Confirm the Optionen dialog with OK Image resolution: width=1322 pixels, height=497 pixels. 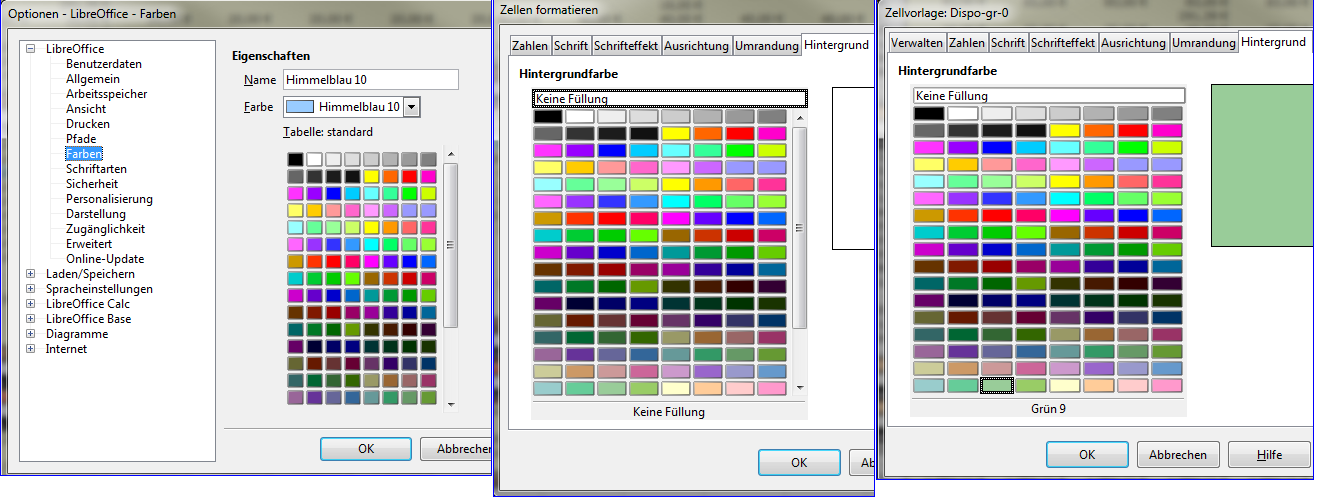pos(366,449)
